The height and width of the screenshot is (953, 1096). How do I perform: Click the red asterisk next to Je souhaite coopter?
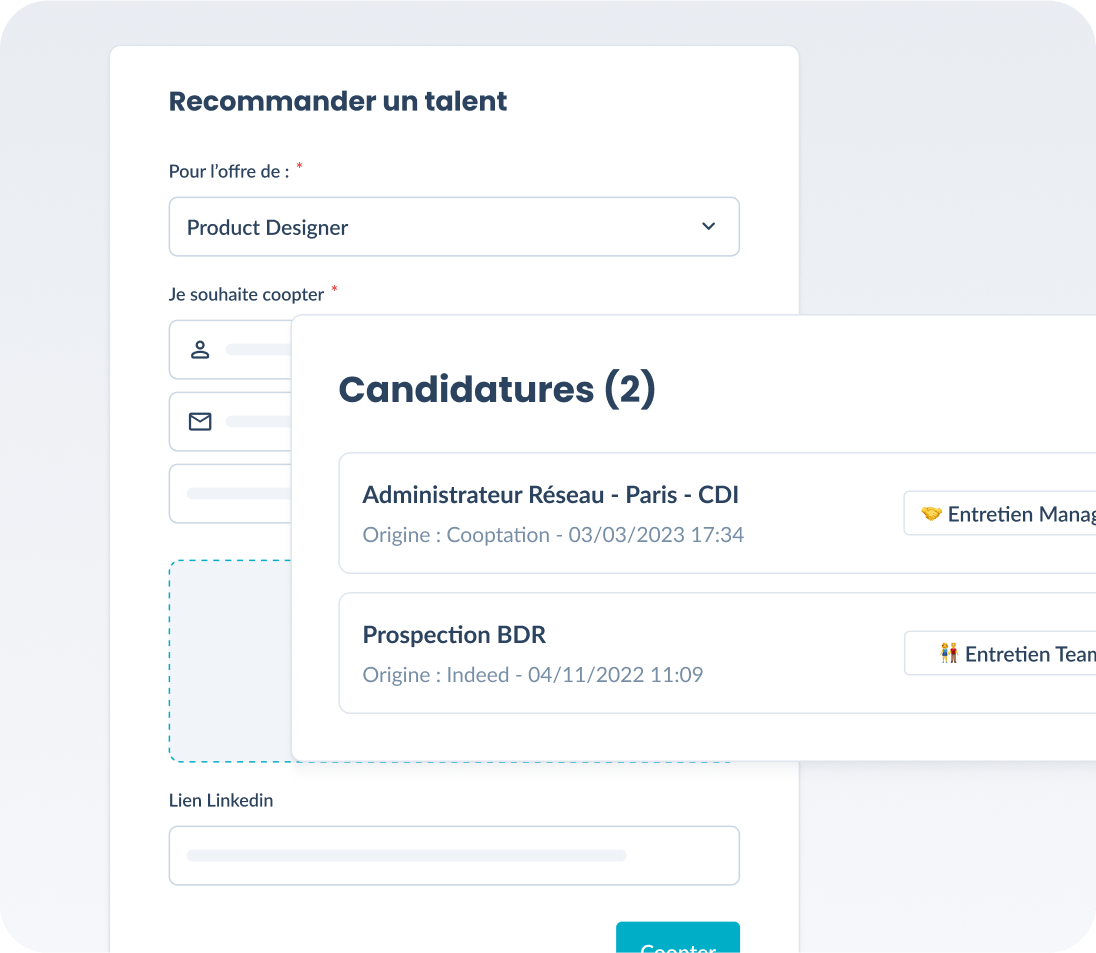[334, 289]
